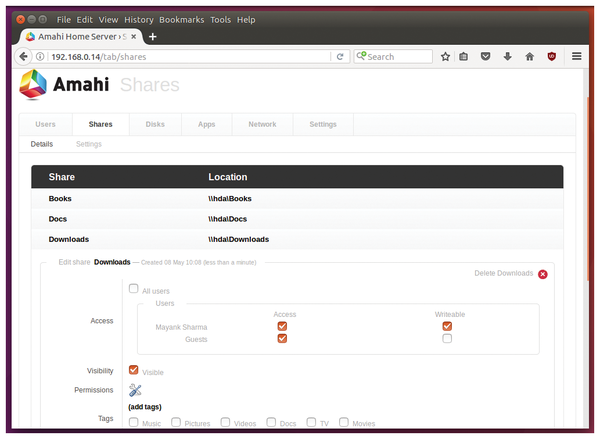Click the (add tags) link
This screenshot has height=439, width=600.
tap(145, 407)
